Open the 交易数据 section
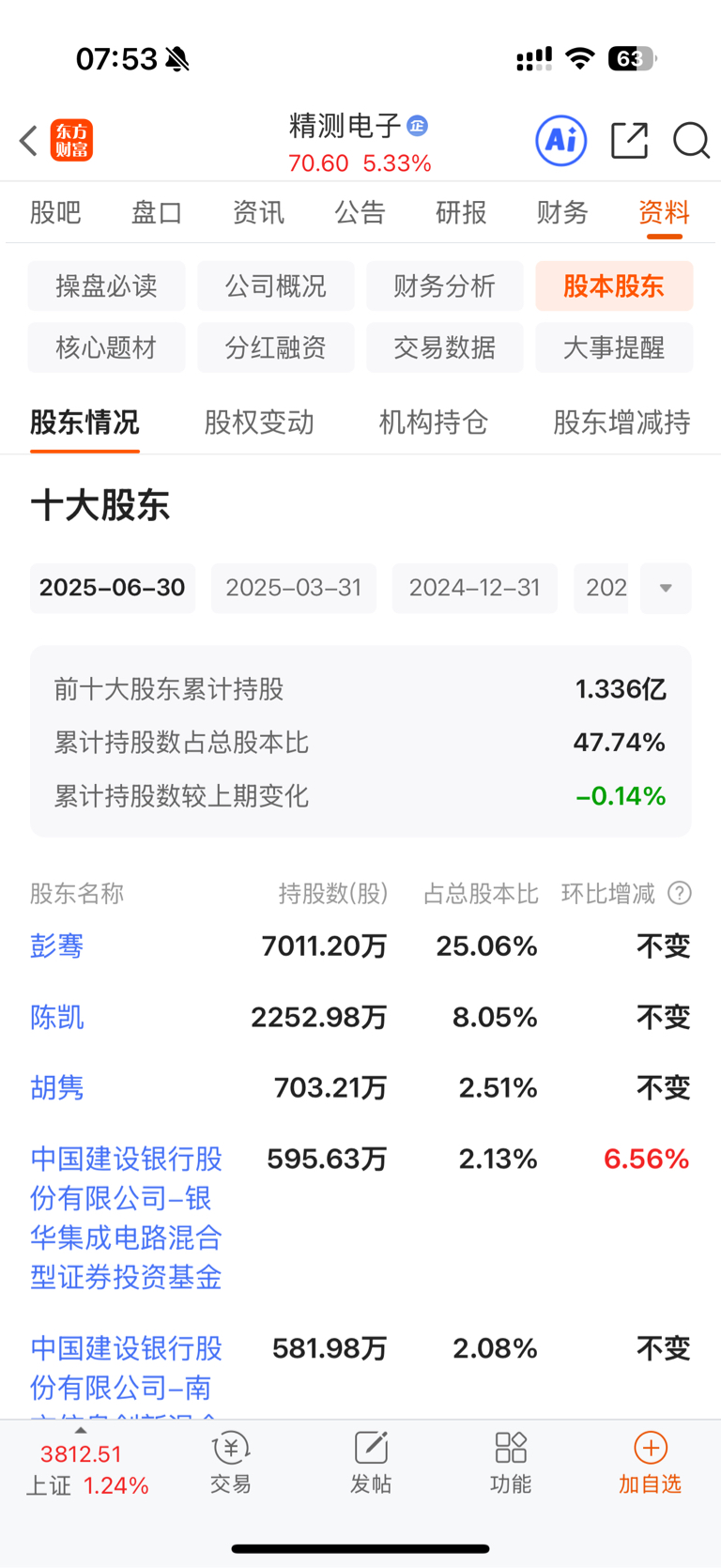The width and height of the screenshot is (721, 1568). [444, 347]
